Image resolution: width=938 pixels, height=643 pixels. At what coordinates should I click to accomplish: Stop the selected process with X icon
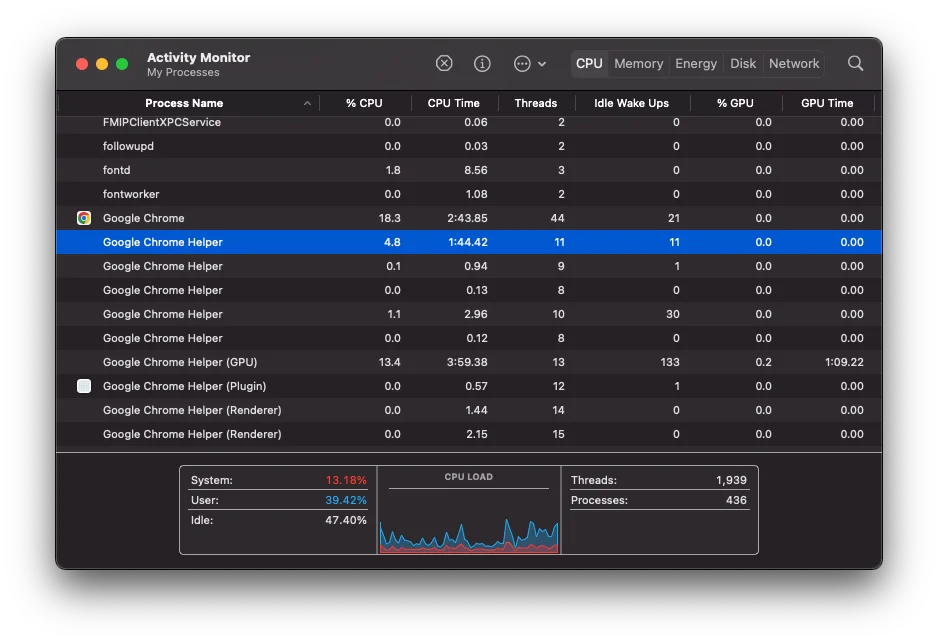tap(444, 63)
